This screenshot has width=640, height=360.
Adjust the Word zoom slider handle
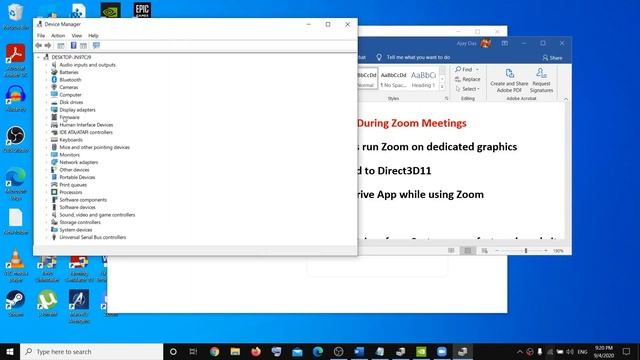pos(526,251)
